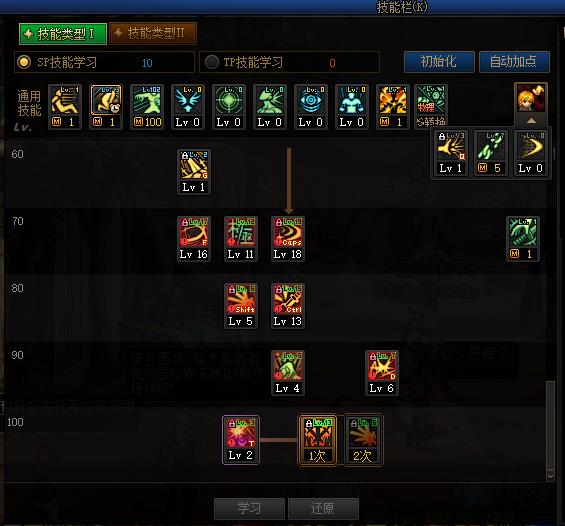Click the 还原 restore button
Viewport: 565px width, 526px height.
pyautogui.click(x=323, y=508)
